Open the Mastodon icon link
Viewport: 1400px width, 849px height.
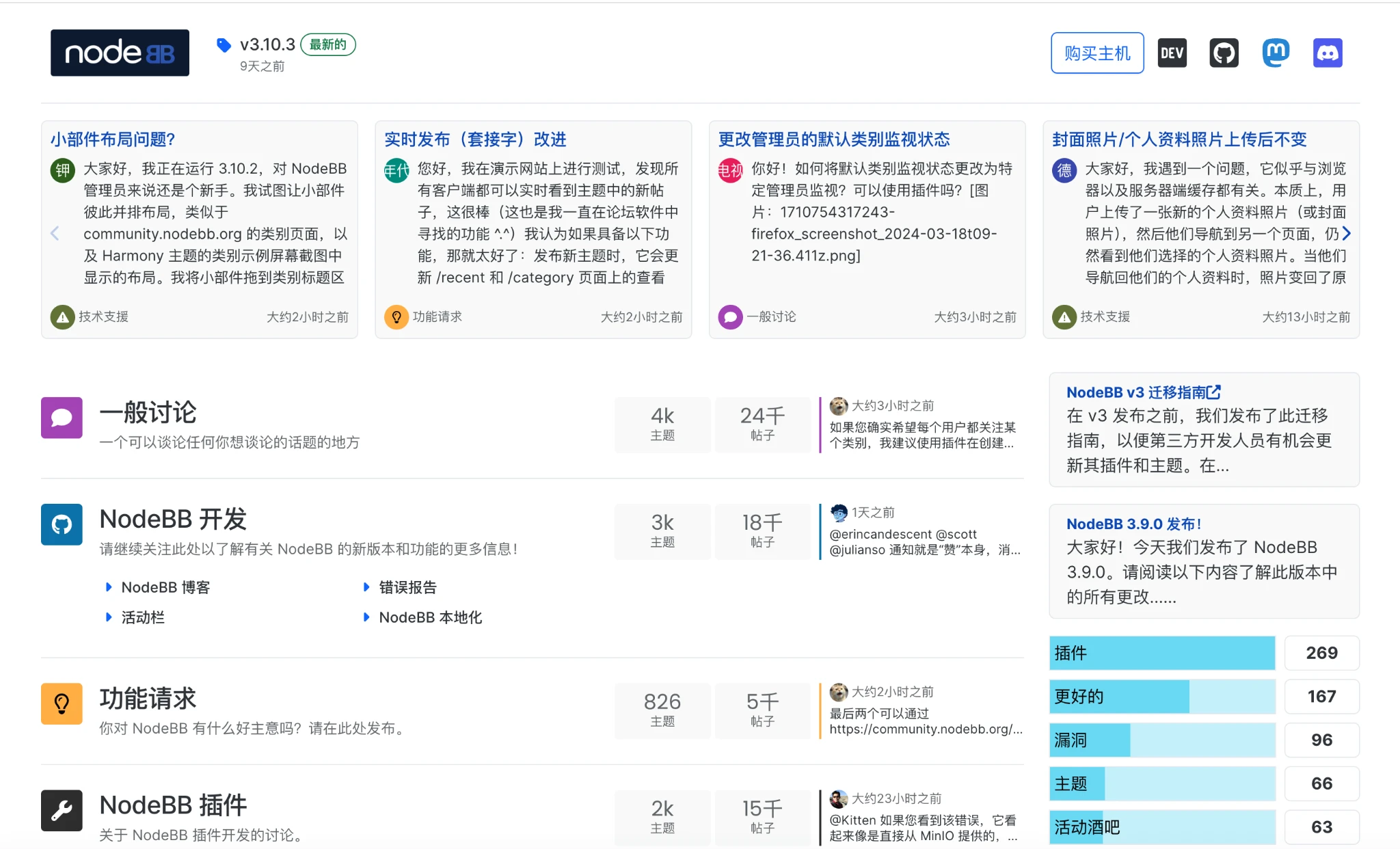click(1276, 53)
